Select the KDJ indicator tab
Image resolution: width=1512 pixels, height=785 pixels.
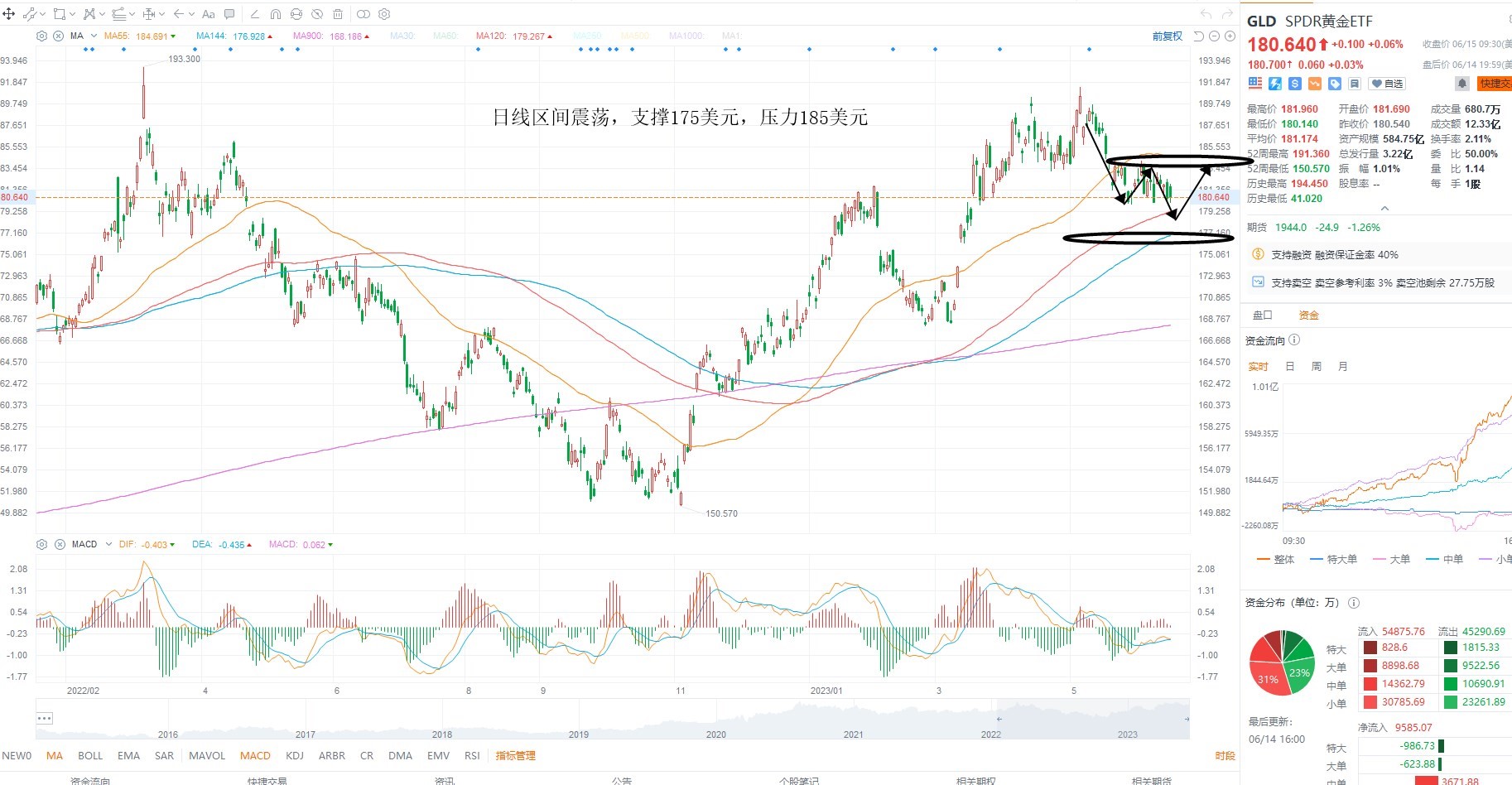(x=294, y=755)
